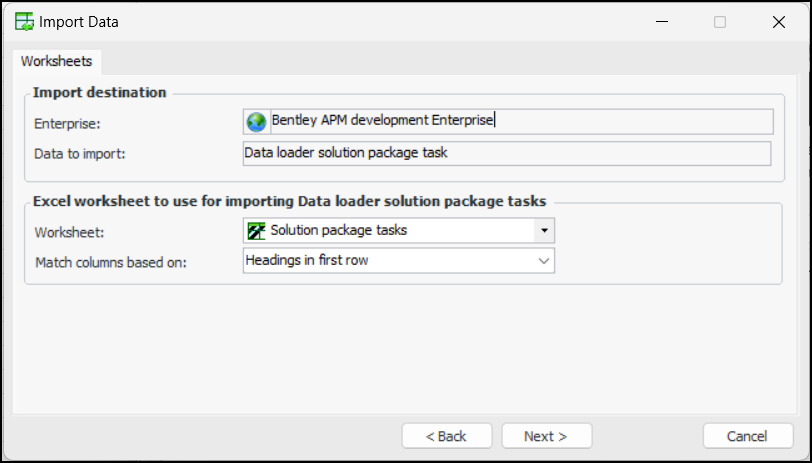
Task: Minimize the Import Data window
Action: [662, 22]
